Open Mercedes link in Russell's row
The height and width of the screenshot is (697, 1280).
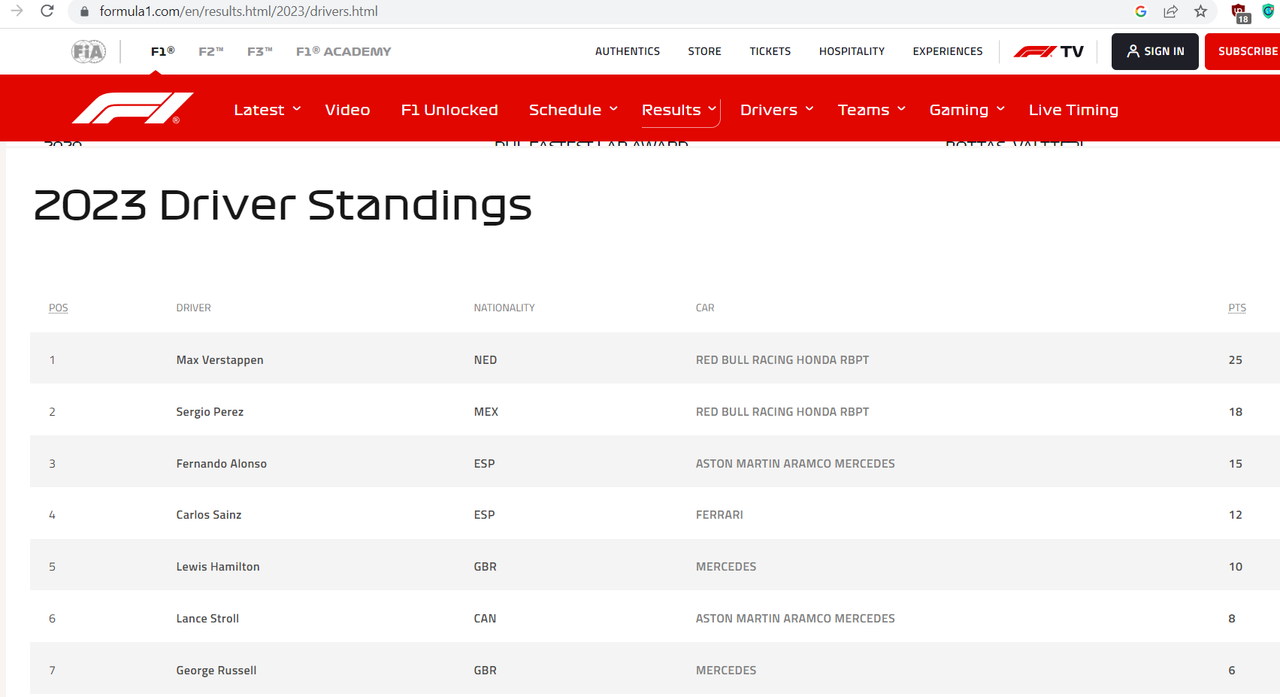click(726, 671)
